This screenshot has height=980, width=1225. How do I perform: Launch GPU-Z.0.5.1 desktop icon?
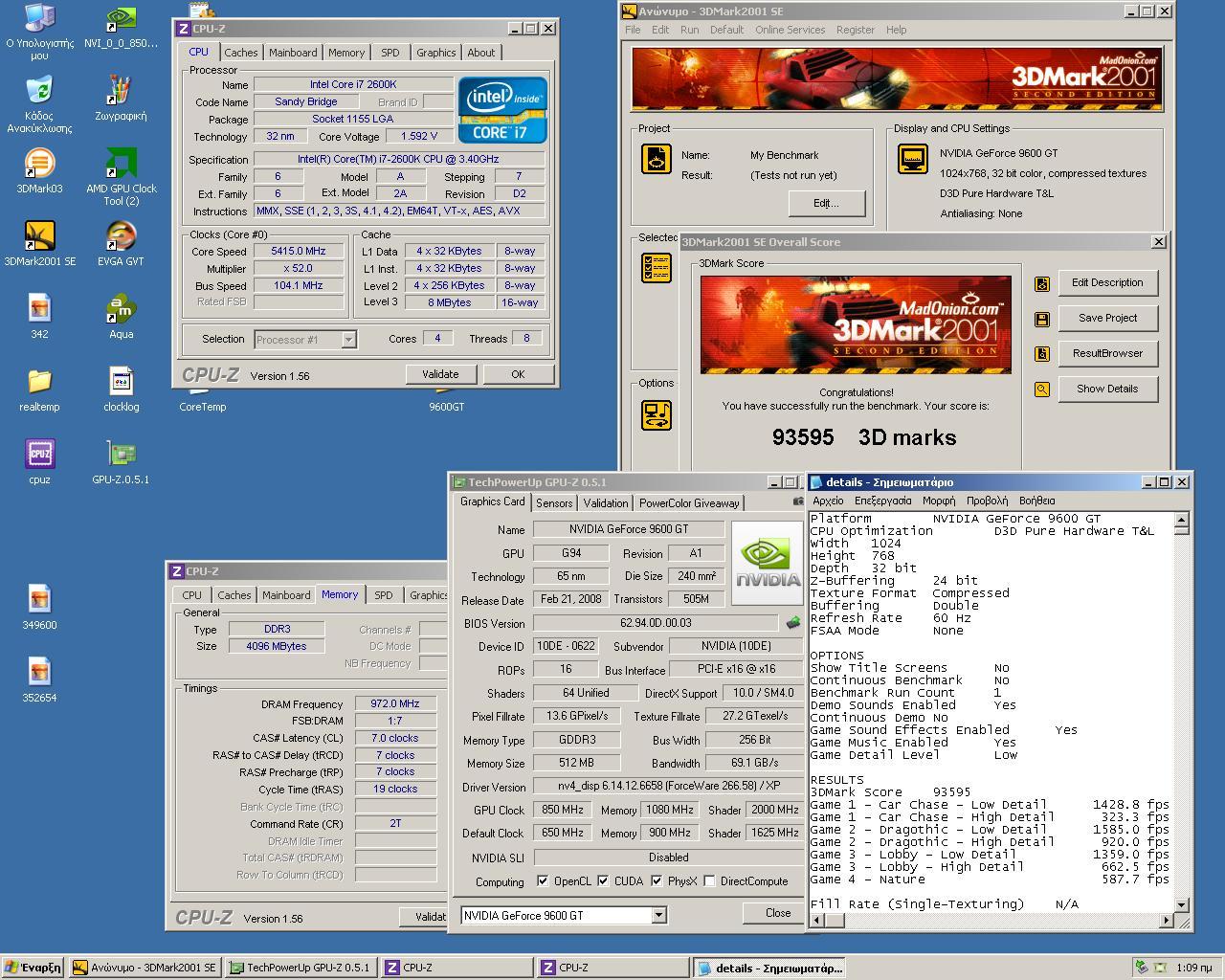click(x=121, y=455)
